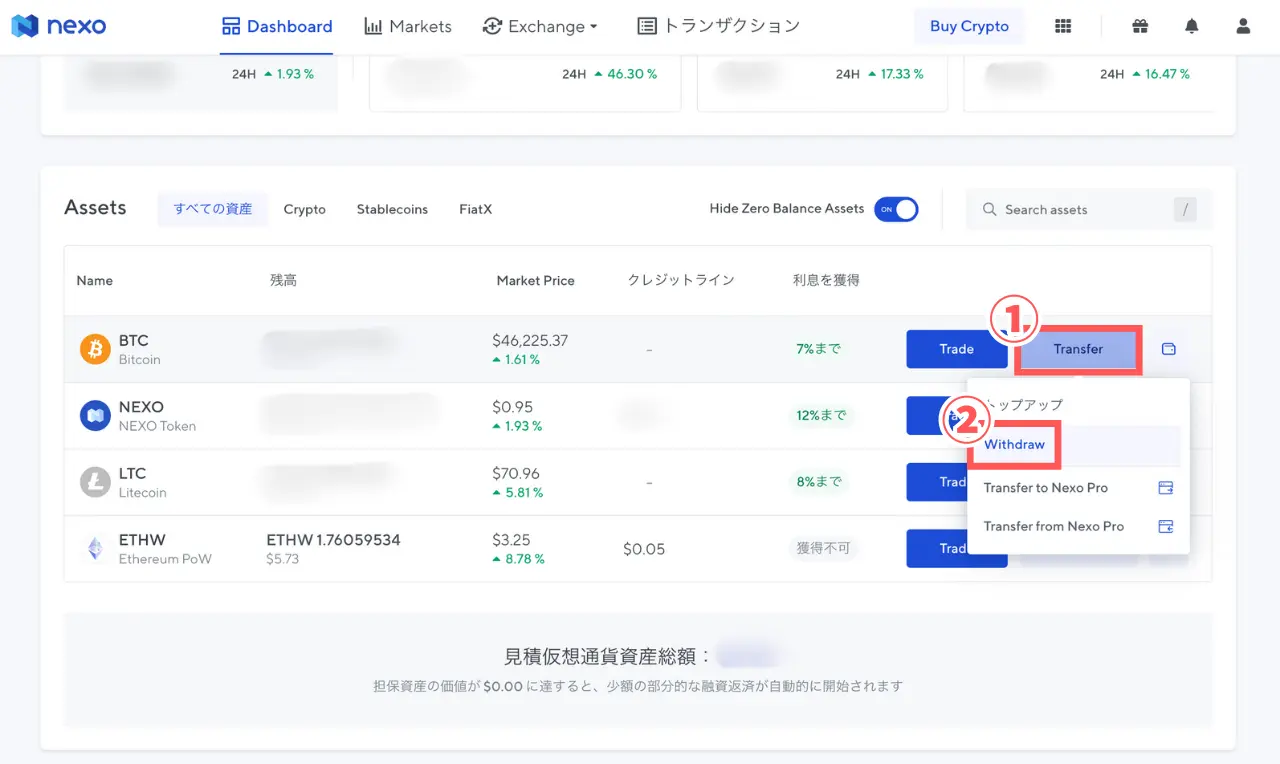Click the BTC price $46,225.37
This screenshot has width=1280, height=764.
point(530,341)
